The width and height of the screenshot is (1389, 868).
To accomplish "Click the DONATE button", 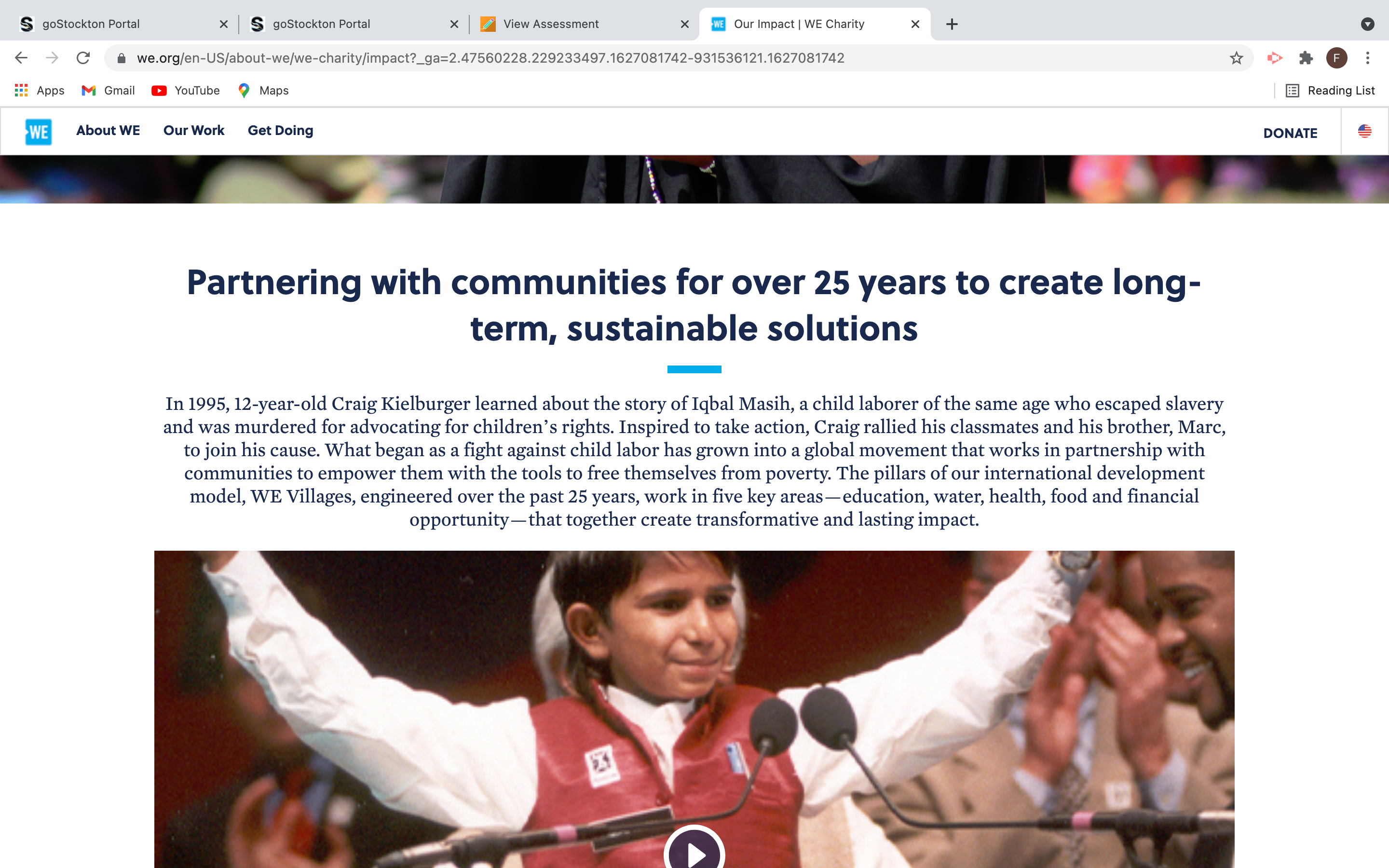I will tap(1290, 133).
